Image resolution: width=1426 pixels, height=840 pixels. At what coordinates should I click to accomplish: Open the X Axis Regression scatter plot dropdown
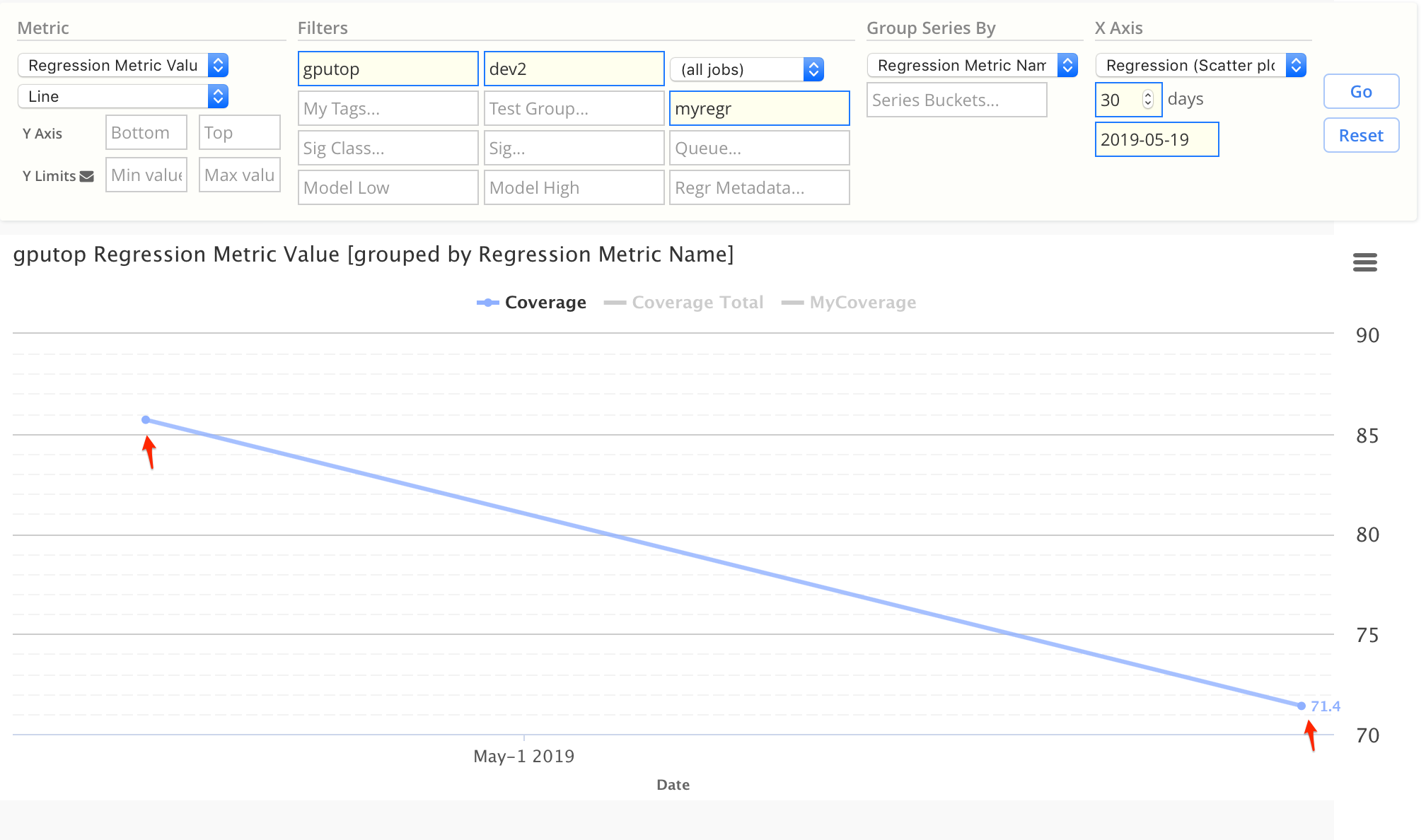1201,65
